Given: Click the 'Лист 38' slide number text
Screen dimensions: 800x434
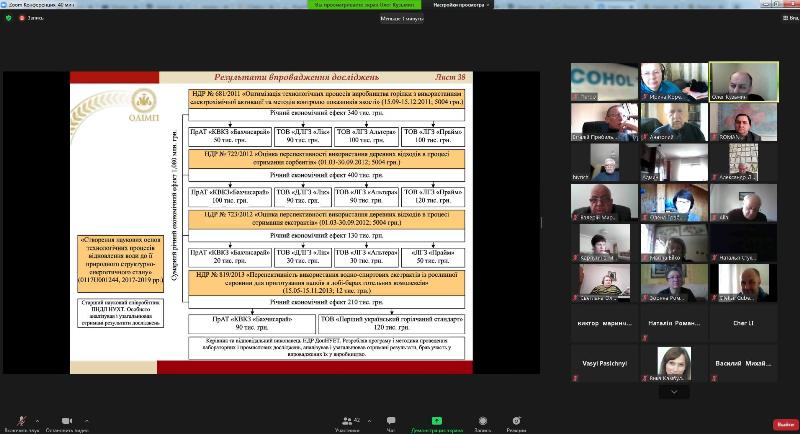Looking at the screenshot, I should coord(450,77).
